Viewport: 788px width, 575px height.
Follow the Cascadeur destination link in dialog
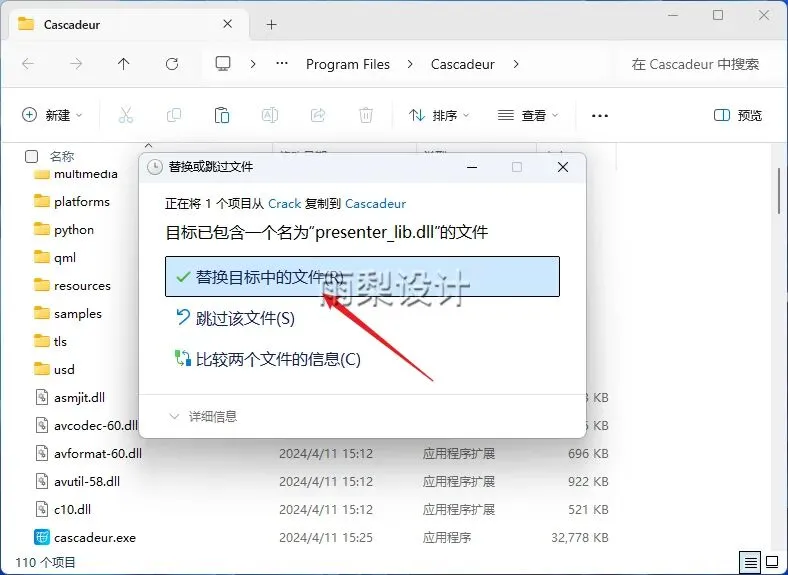(375, 203)
